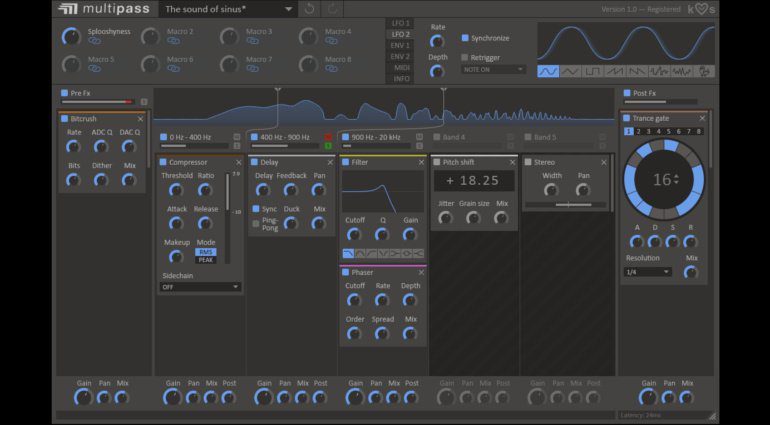Choose the band-pass filter type icon
The width and height of the screenshot is (770, 425).
coord(360,254)
